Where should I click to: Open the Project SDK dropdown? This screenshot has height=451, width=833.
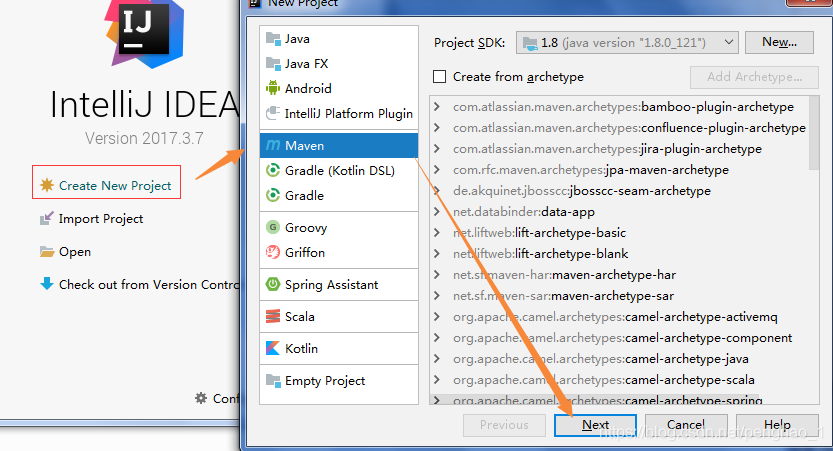coord(627,42)
